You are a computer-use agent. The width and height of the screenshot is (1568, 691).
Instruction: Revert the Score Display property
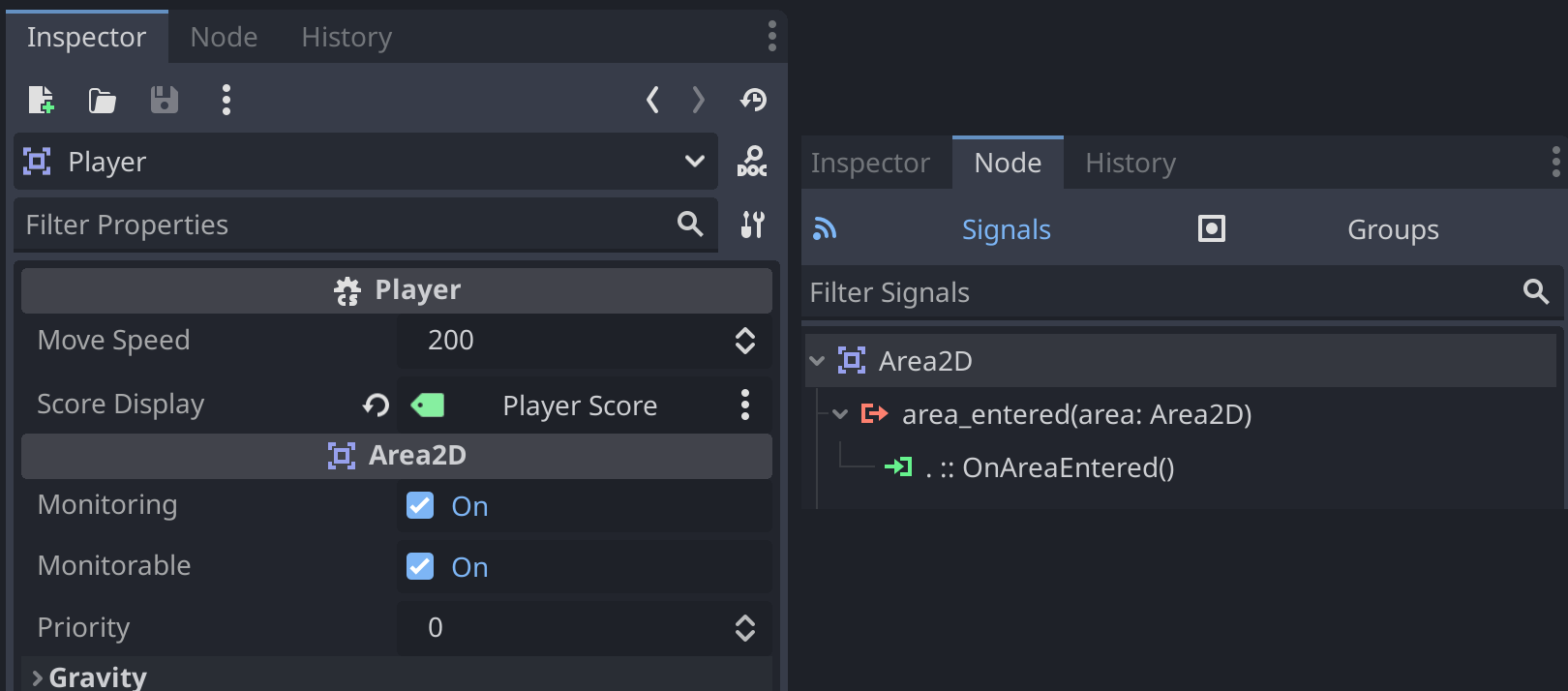click(x=376, y=406)
